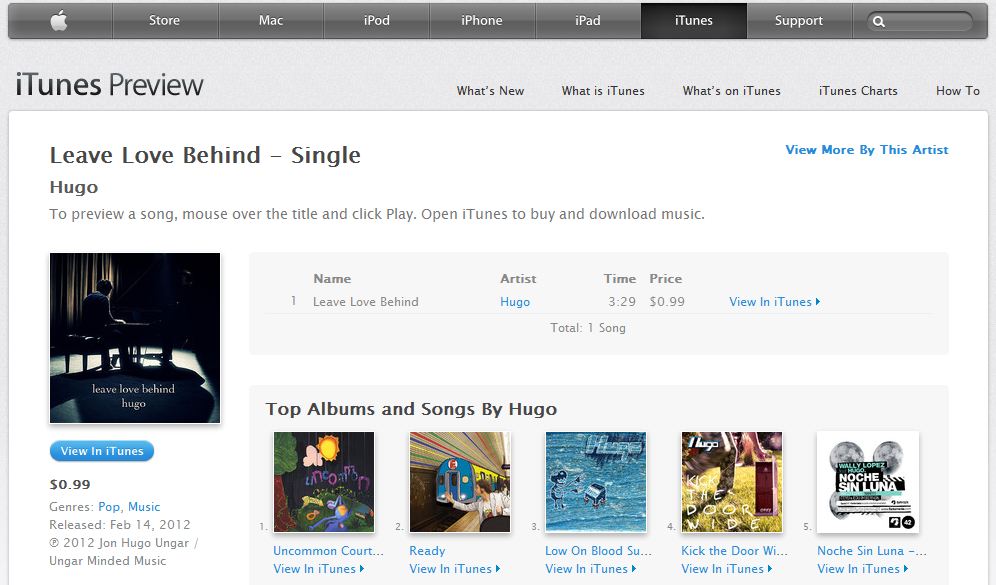996x585 pixels.
Task: Open the Noche Sin Luna artwork
Action: 868,482
